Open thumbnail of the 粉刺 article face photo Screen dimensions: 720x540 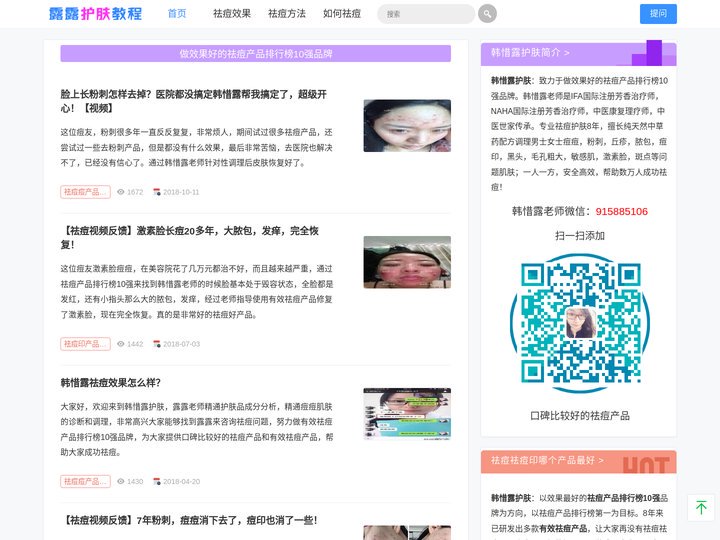click(x=407, y=126)
